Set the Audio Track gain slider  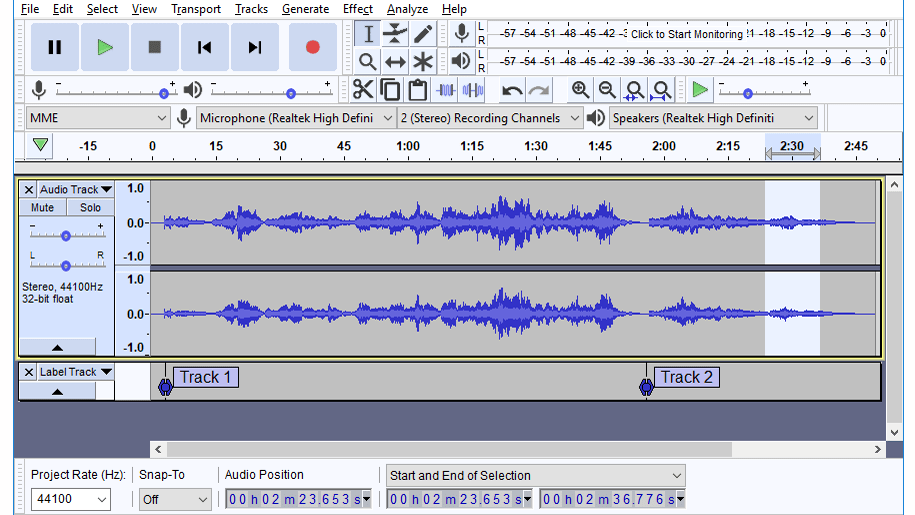[67, 235]
